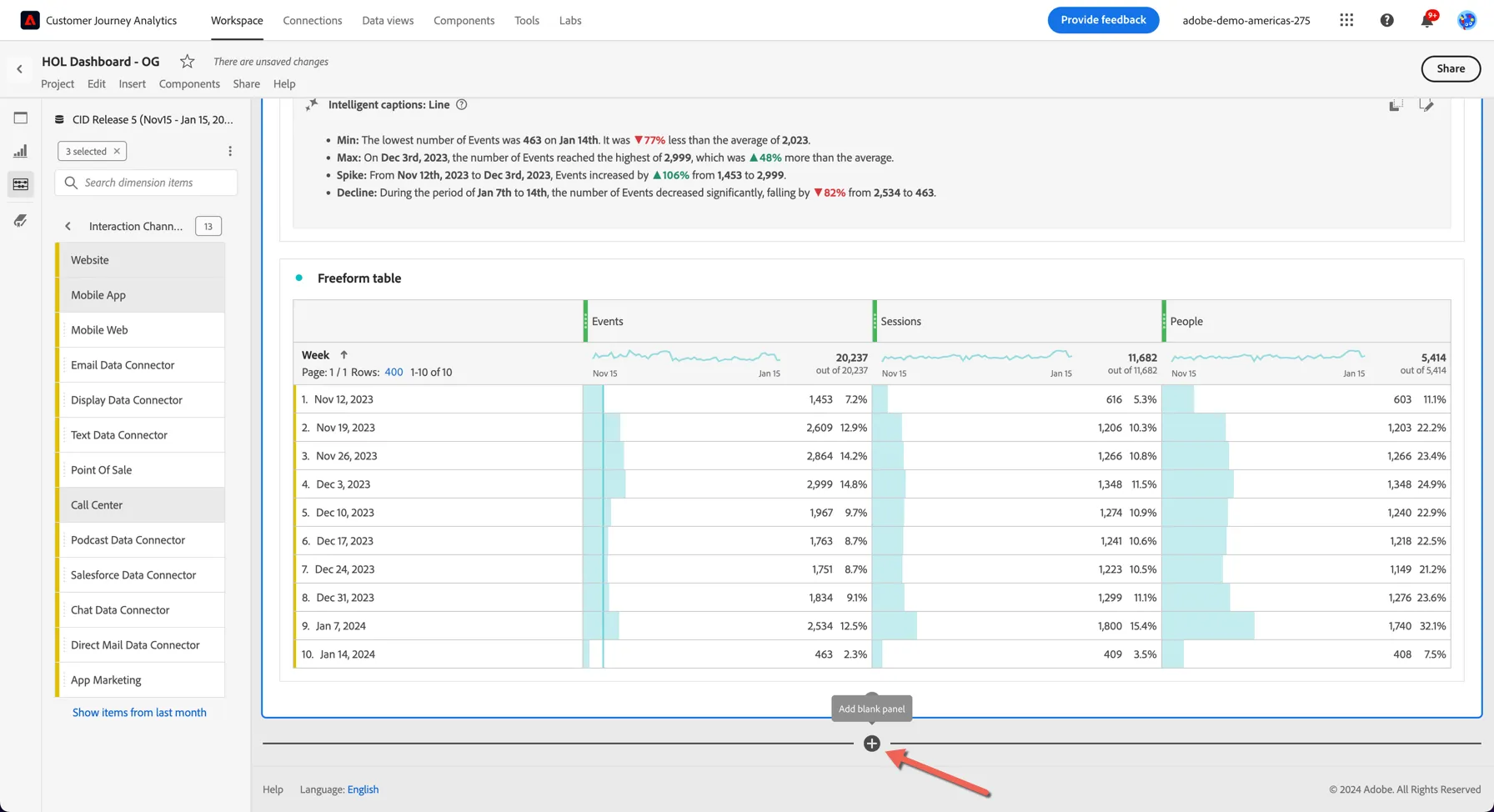Click the 13 items count badge
1494x812 pixels.
coord(208,226)
